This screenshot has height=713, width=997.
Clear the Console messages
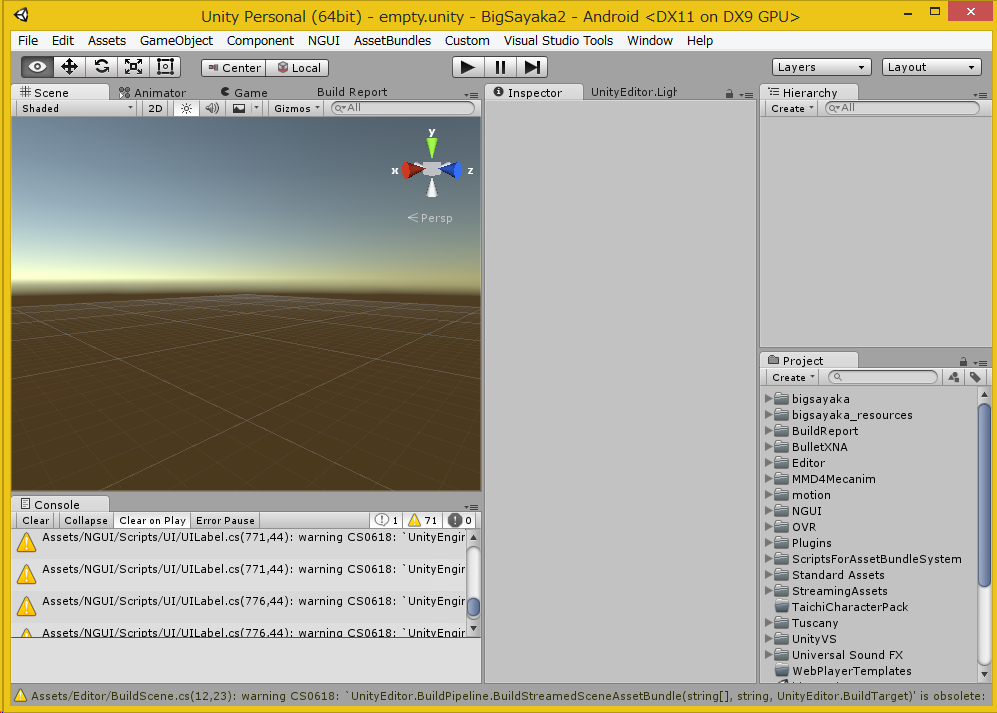(x=36, y=520)
